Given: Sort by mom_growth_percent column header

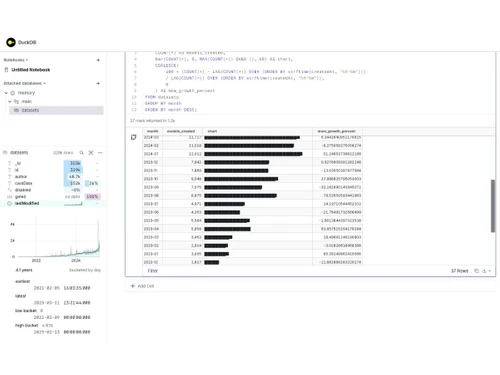Looking at the screenshot, I should coord(337,131).
